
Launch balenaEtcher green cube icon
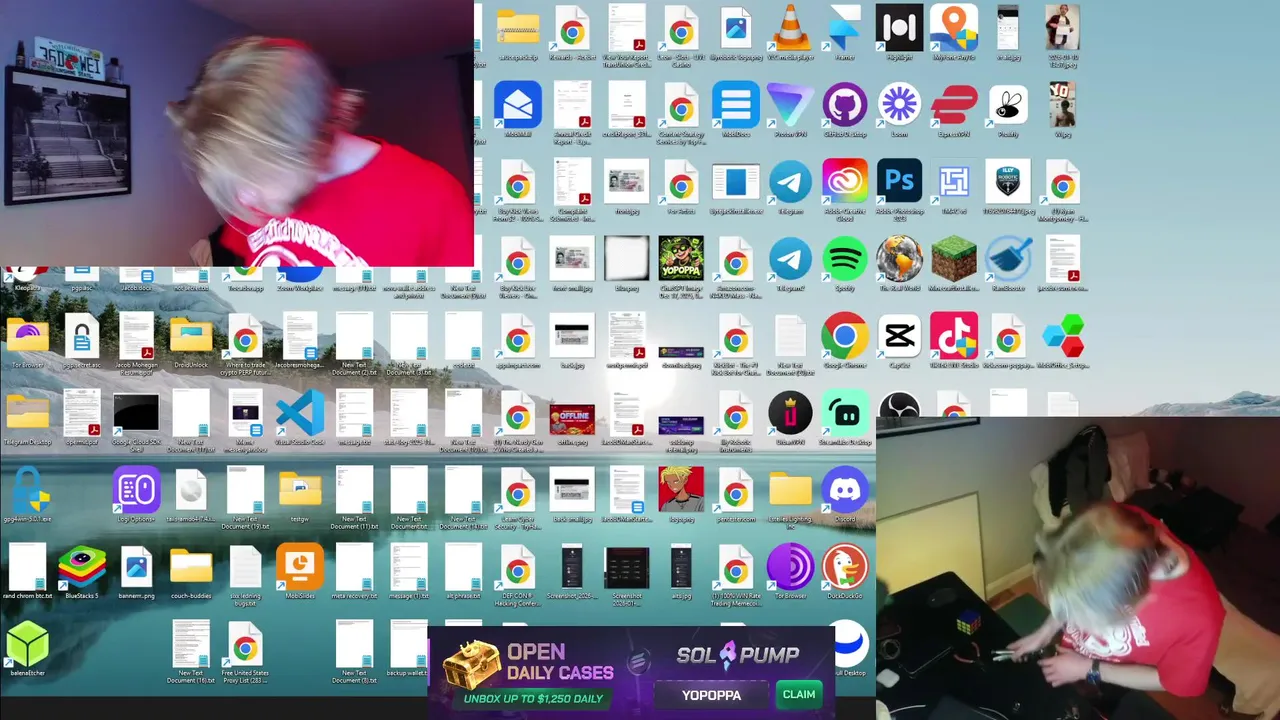pyautogui.click(x=27, y=644)
